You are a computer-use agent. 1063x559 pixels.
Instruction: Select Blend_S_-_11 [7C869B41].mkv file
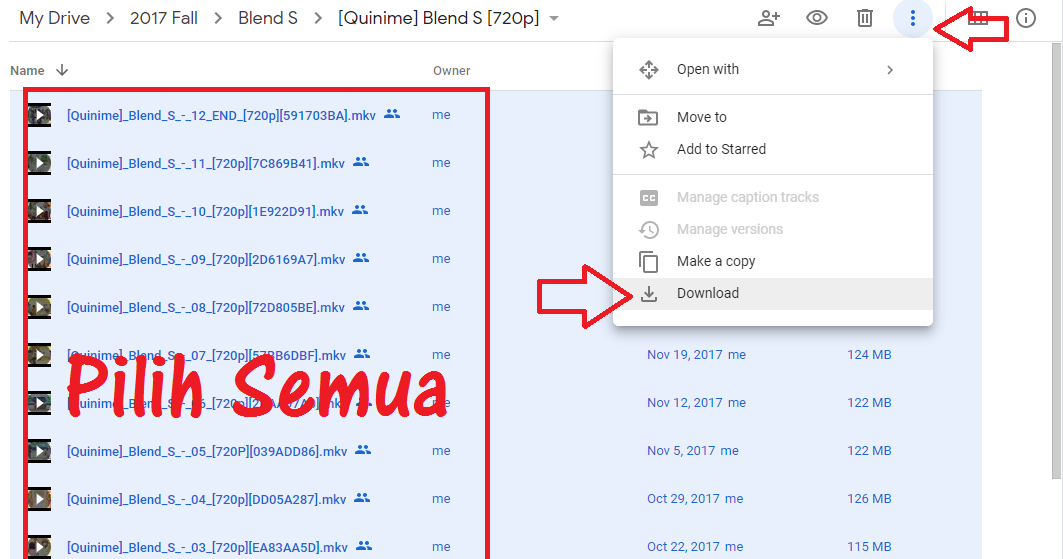click(x=205, y=163)
